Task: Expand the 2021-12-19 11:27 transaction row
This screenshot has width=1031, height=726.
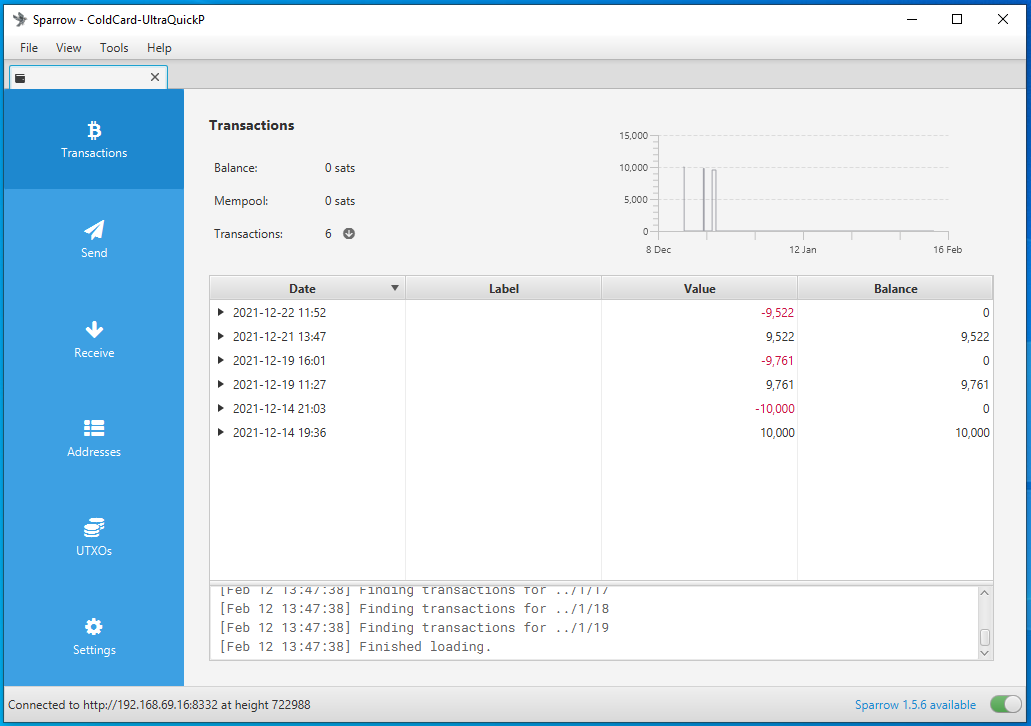Action: (x=221, y=384)
